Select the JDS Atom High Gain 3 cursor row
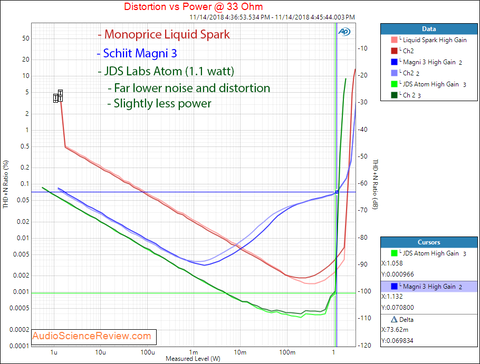Image resolution: width=480 pixels, height=364 pixels. pyautogui.click(x=429, y=253)
